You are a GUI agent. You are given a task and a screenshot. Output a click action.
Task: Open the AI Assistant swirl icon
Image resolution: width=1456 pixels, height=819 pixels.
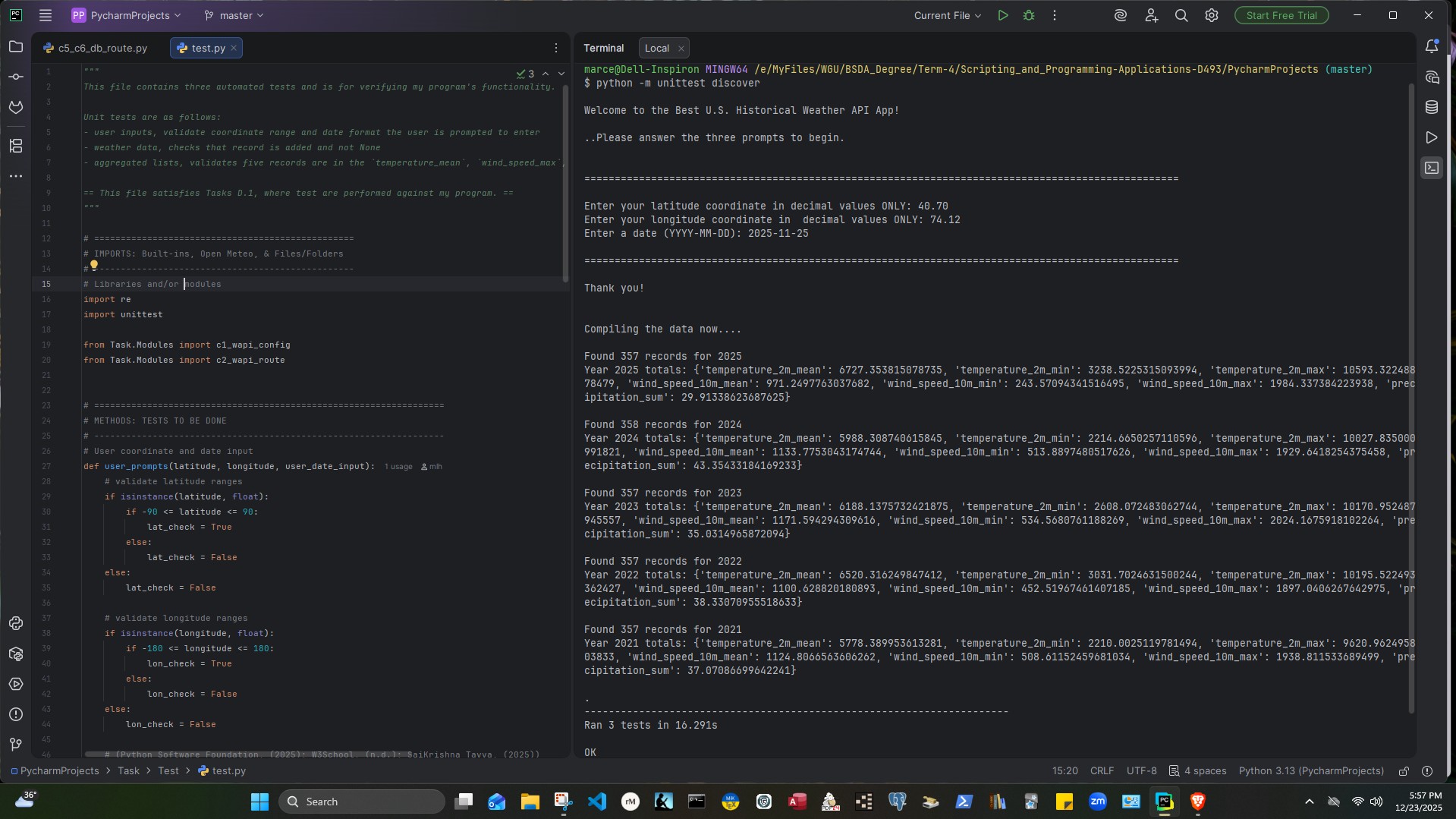(1121, 15)
